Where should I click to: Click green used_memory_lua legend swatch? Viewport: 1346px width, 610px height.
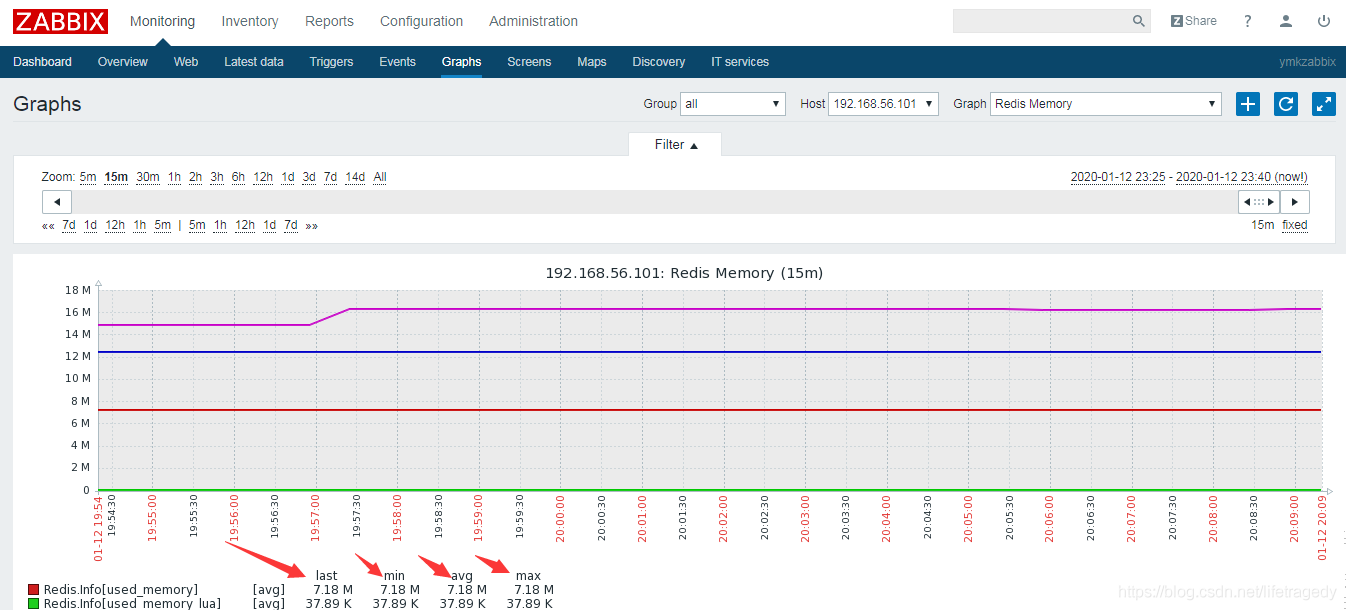(34, 604)
